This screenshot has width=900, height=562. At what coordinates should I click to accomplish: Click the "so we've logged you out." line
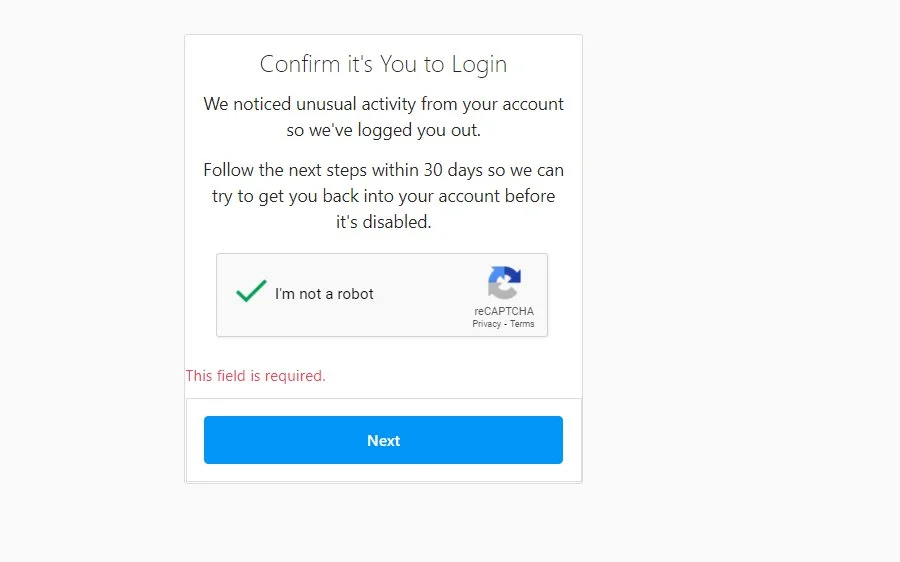(383, 130)
